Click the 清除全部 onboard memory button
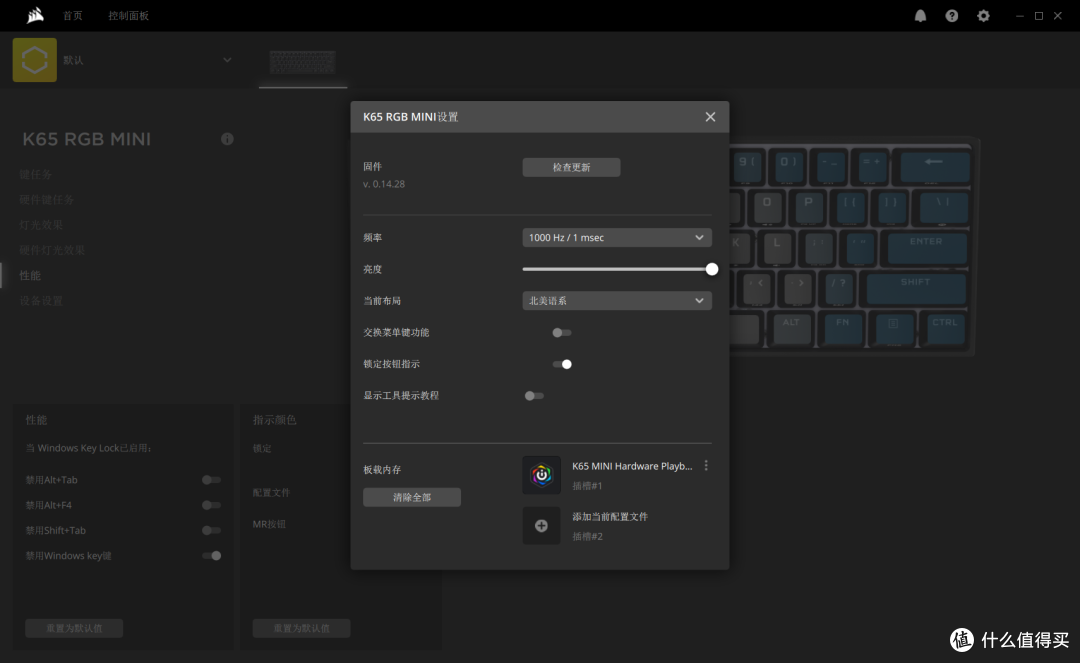This screenshot has width=1080, height=663. coord(412,497)
